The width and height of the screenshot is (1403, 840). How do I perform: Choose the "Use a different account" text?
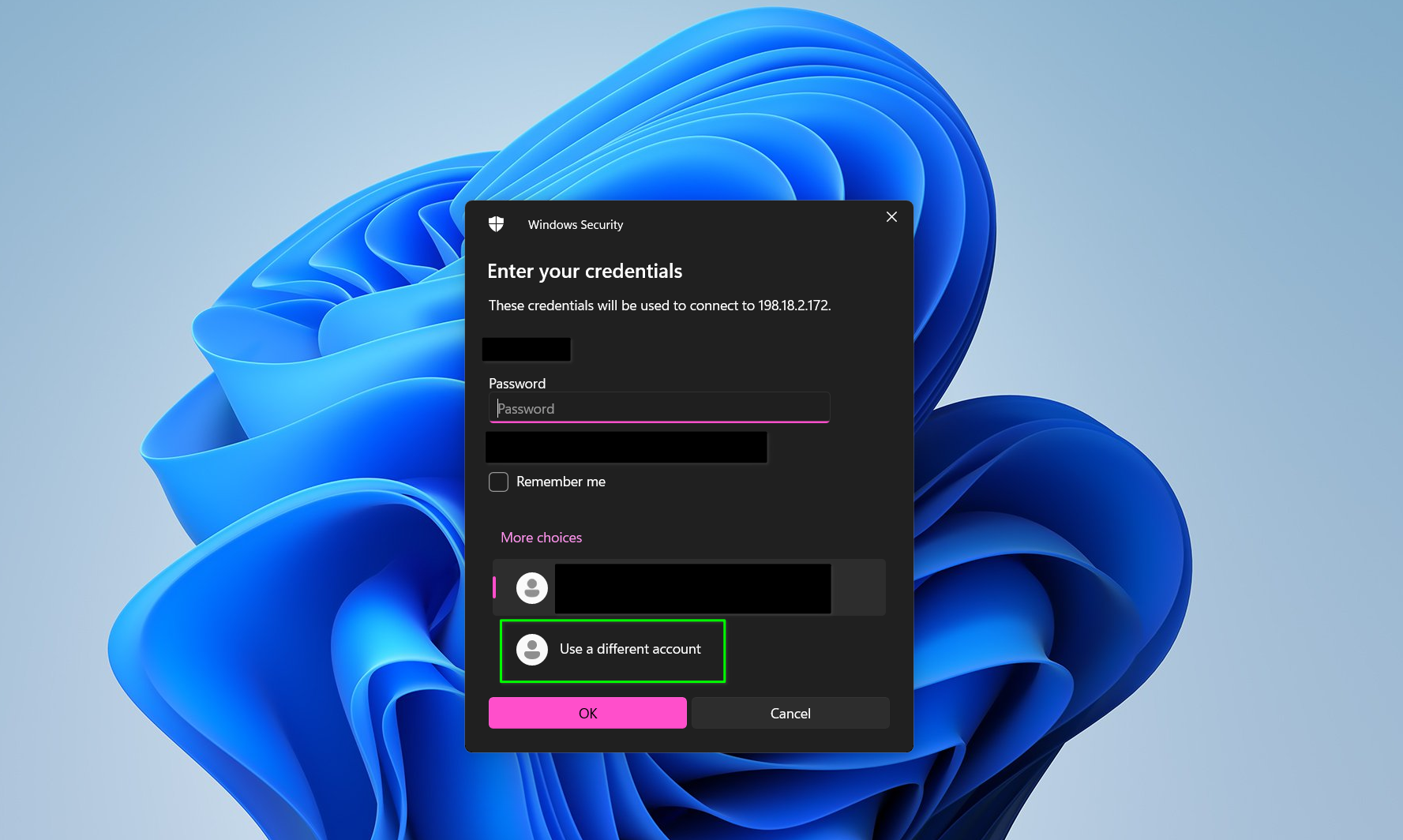tap(630, 649)
